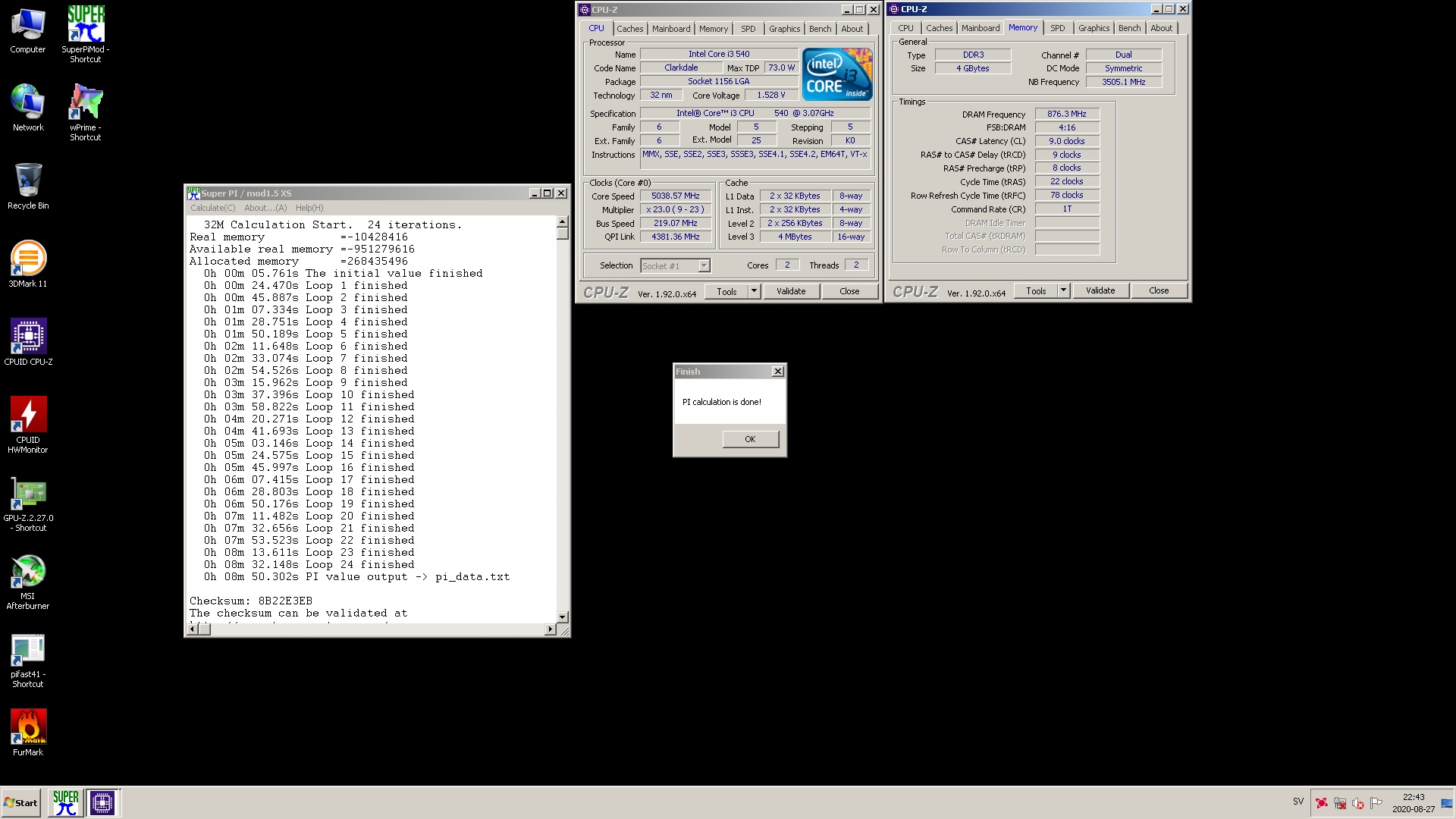This screenshot has height=819, width=1456.
Task: Open Socket #1 selection dropdown
Action: tap(675, 265)
